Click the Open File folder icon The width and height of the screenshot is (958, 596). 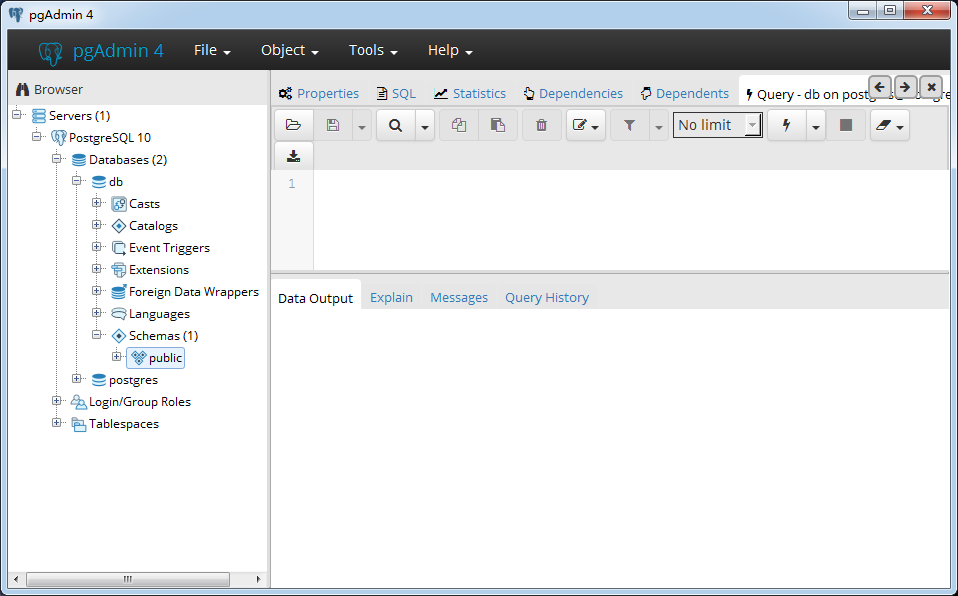293,125
